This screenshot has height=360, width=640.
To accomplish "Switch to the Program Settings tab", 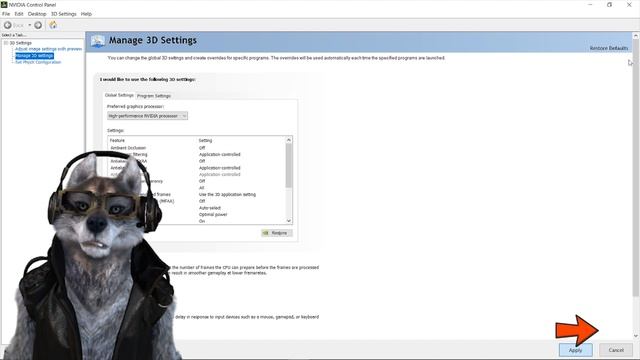I will coord(154,96).
